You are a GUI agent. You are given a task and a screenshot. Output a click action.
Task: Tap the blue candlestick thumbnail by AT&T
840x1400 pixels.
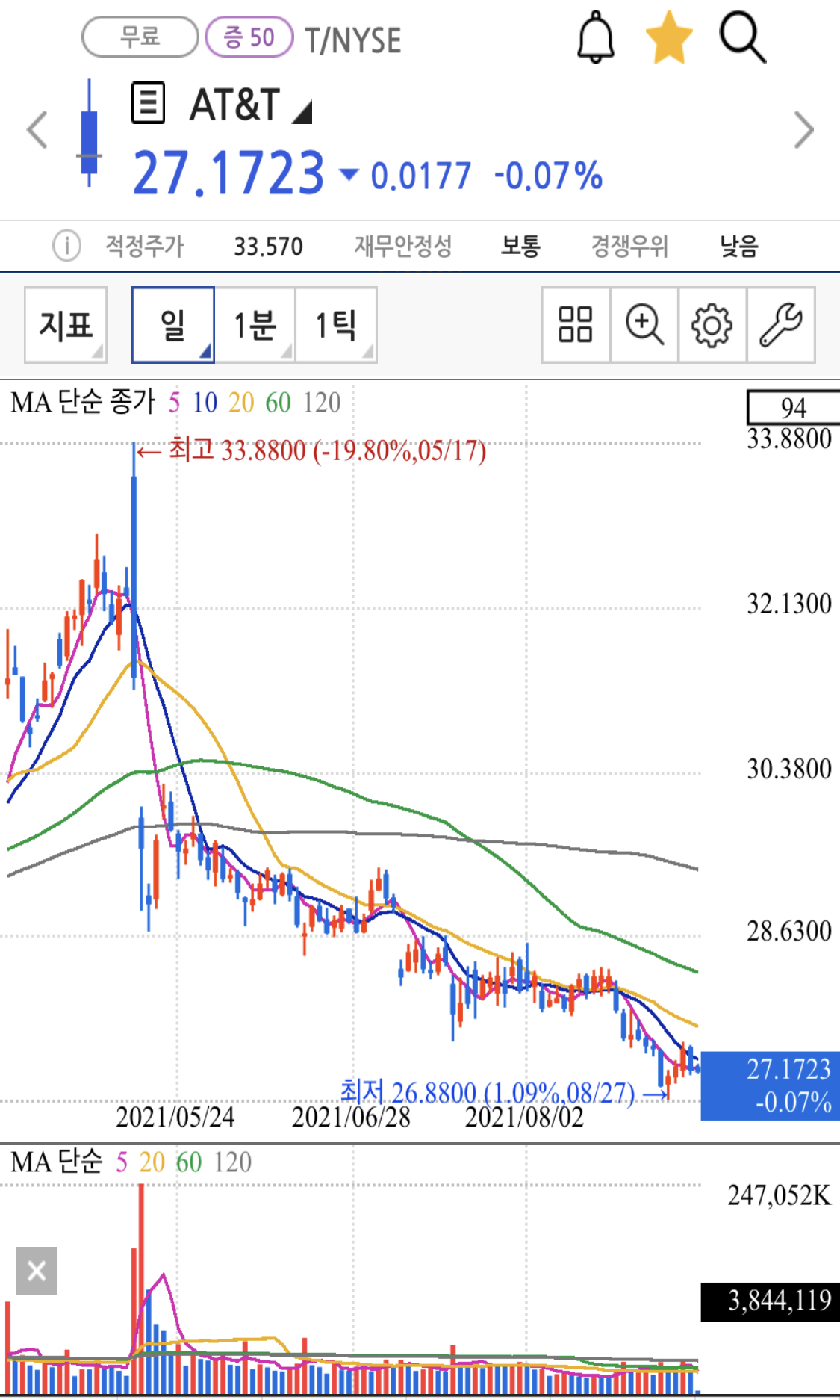tap(90, 133)
